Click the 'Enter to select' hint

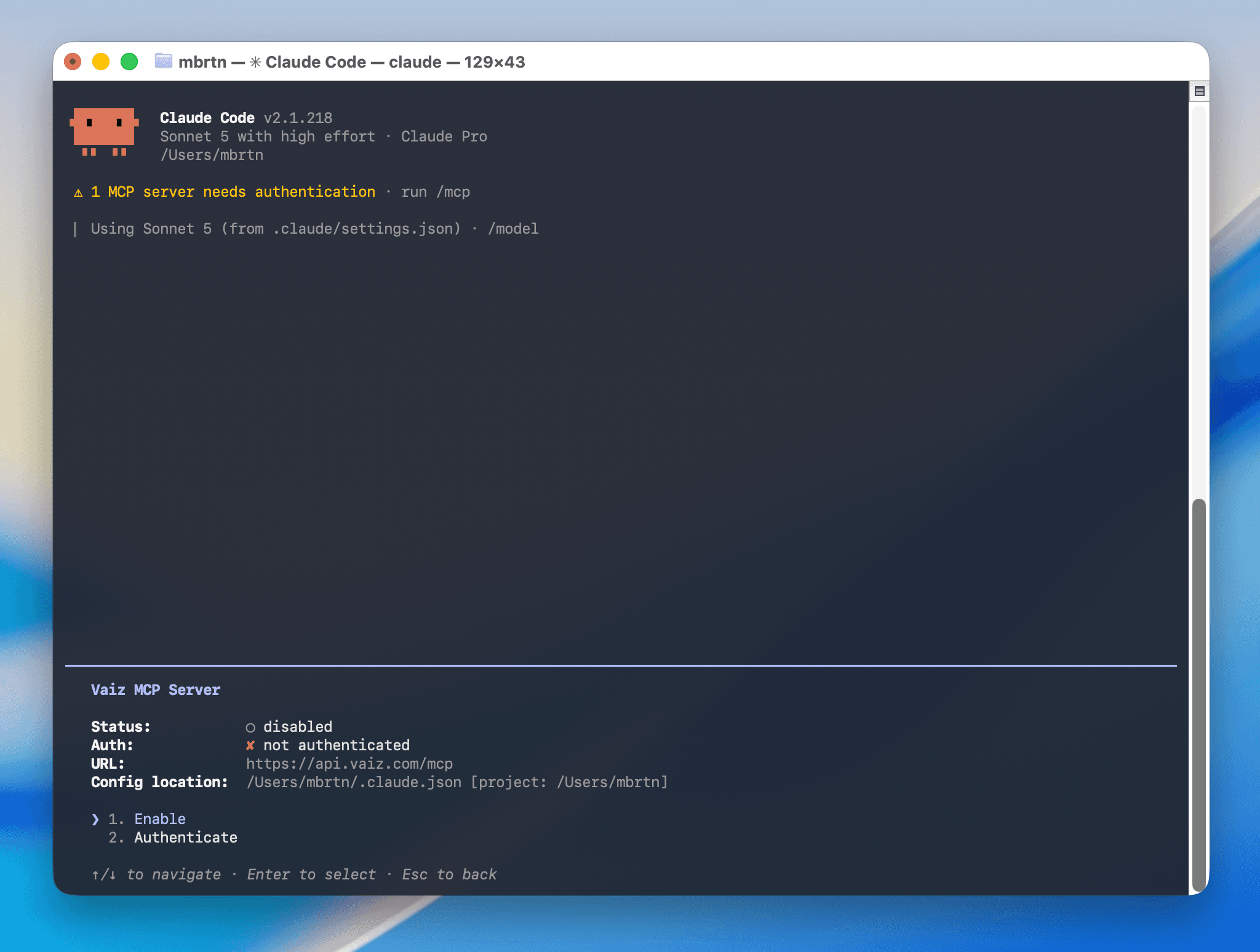pos(311,875)
